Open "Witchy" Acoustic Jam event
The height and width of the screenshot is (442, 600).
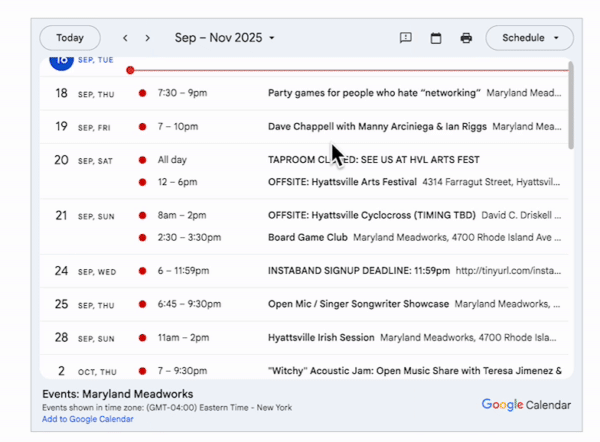(x=415, y=371)
